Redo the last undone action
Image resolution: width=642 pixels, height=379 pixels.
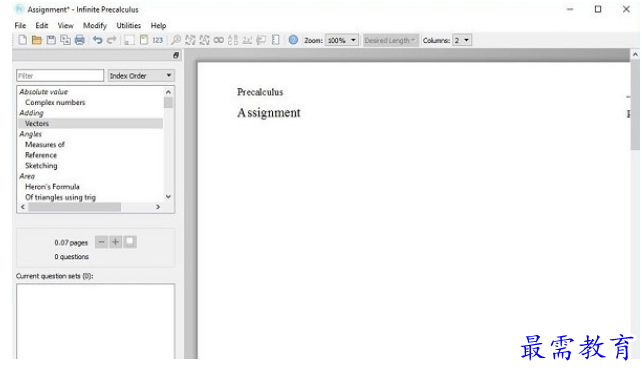point(111,40)
